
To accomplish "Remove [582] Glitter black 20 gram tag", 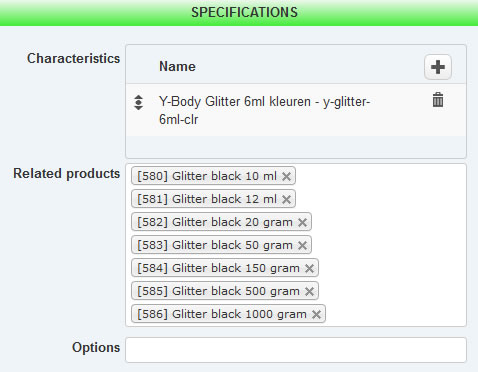I will (302, 222).
